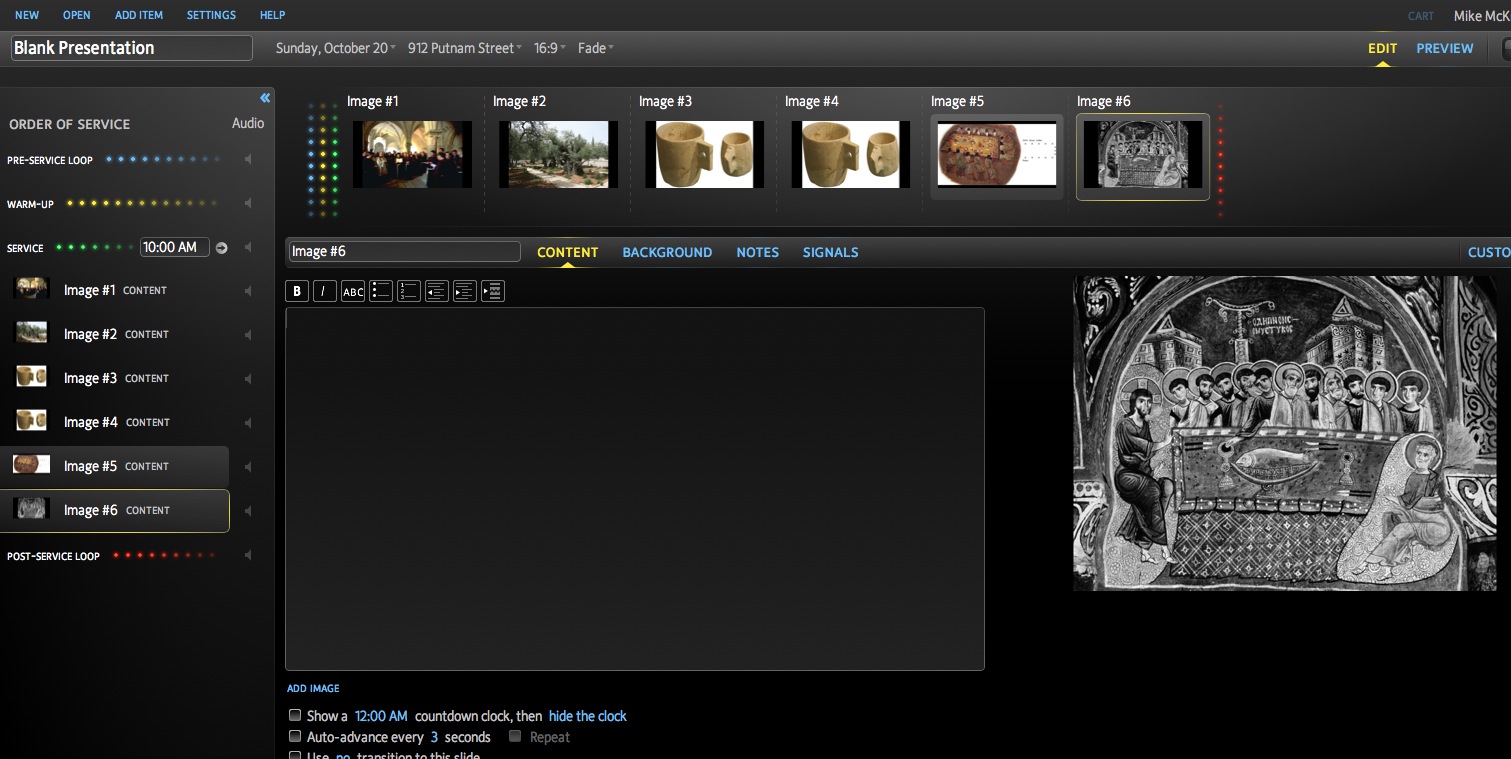Click the ABC text formatting button
The image size is (1511, 759).
[x=353, y=291]
